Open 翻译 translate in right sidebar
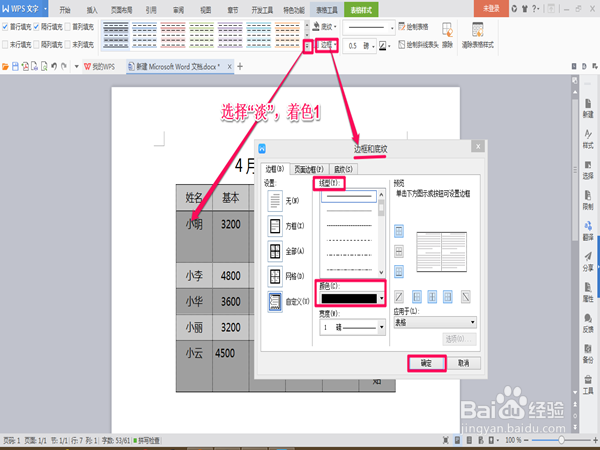 [x=588, y=231]
